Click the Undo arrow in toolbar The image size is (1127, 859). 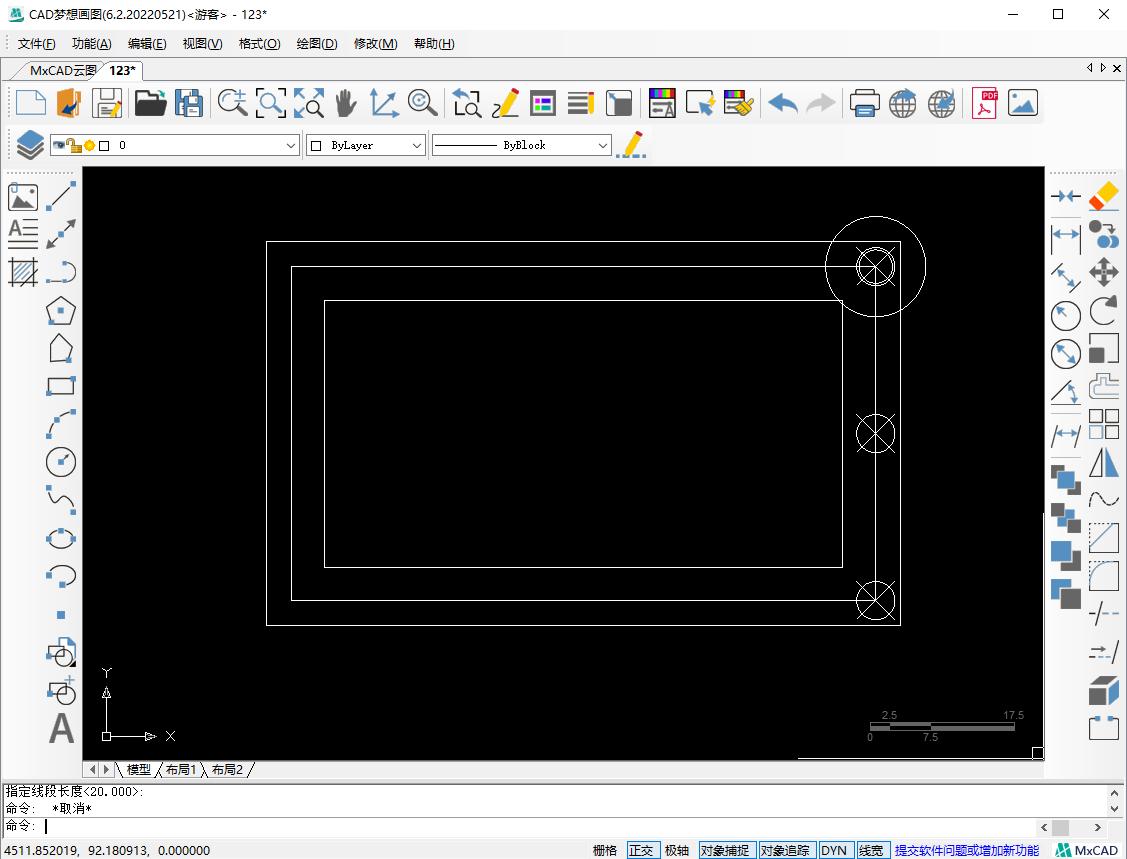point(783,103)
